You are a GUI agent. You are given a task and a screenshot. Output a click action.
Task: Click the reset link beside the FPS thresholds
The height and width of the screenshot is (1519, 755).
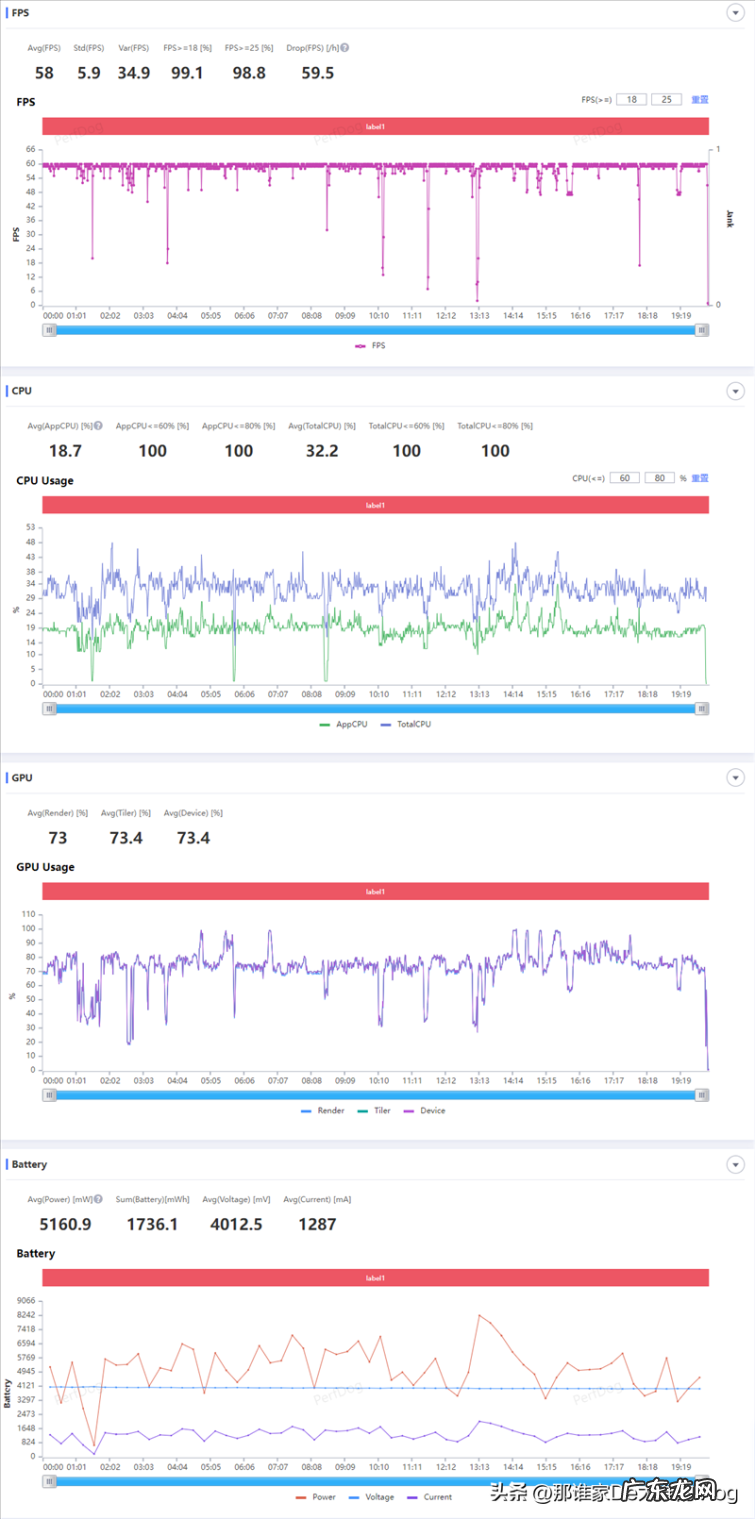point(699,99)
